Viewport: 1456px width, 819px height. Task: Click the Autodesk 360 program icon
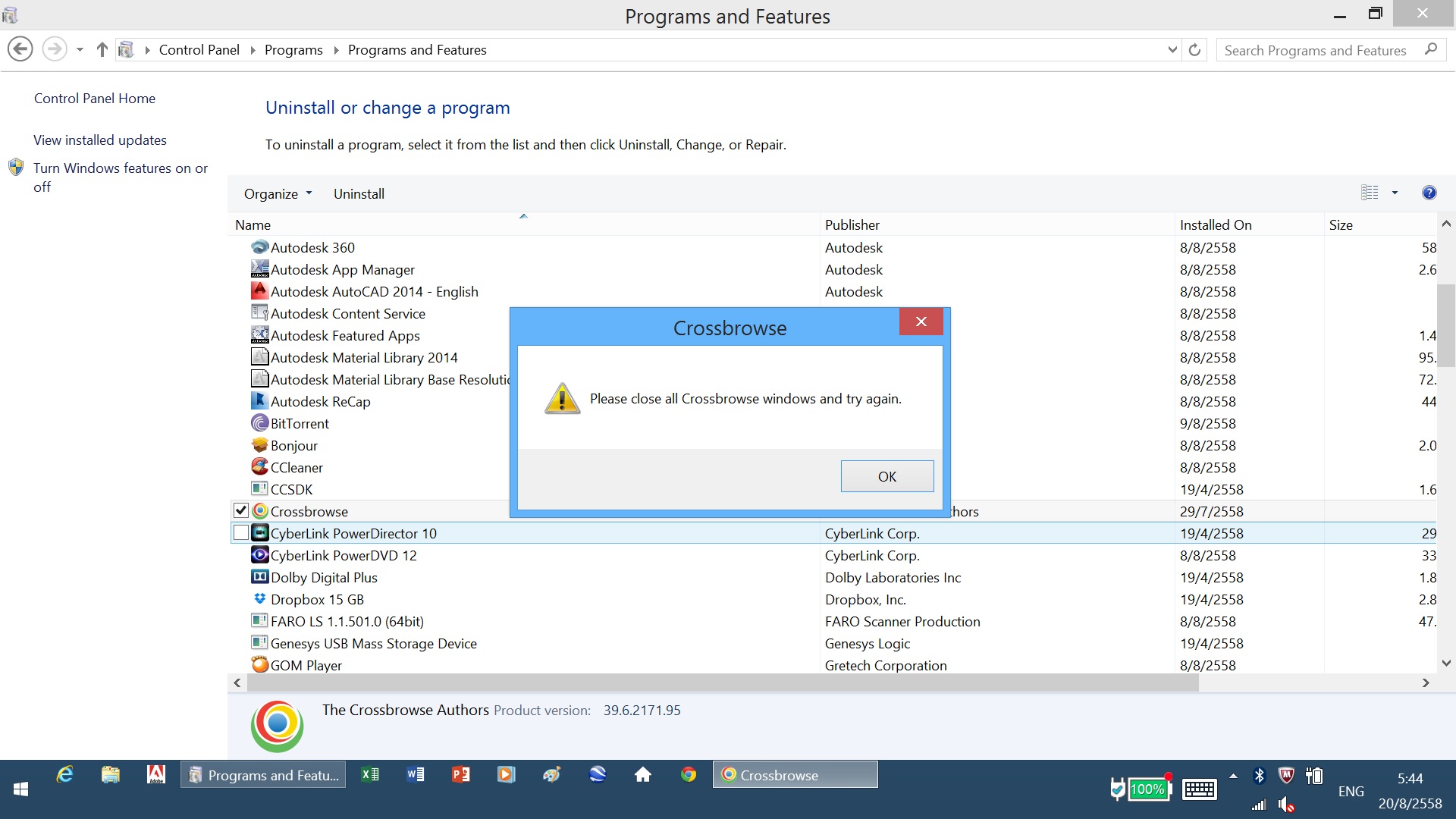coord(260,247)
